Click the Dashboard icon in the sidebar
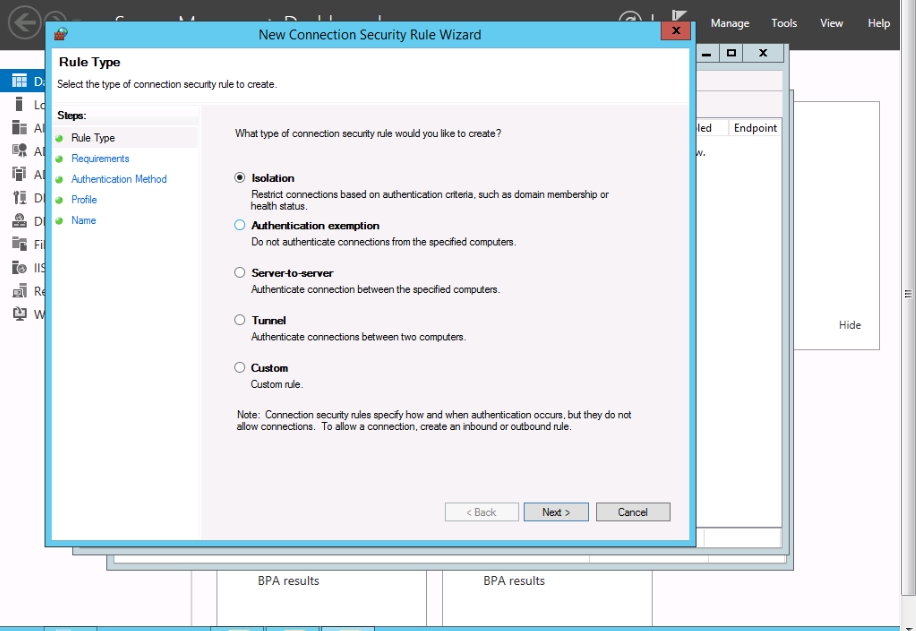916x631 pixels. point(19,81)
